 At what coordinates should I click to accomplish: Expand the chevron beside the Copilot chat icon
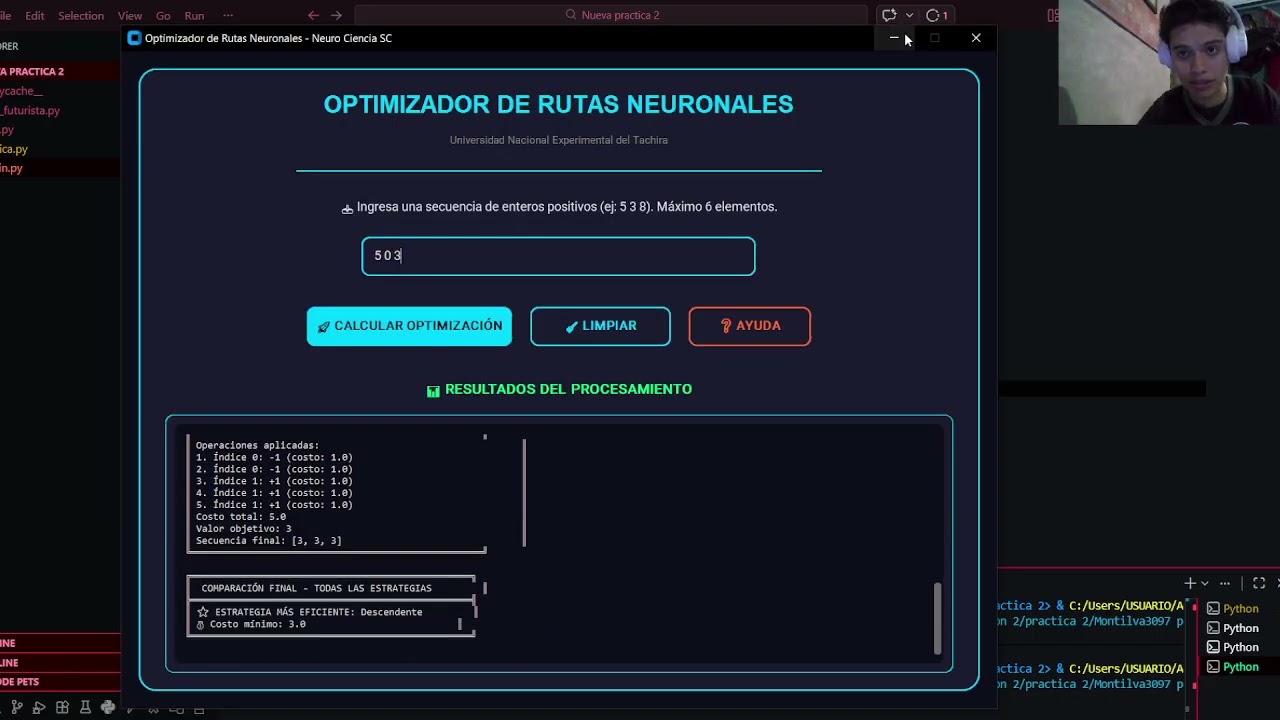coord(909,15)
